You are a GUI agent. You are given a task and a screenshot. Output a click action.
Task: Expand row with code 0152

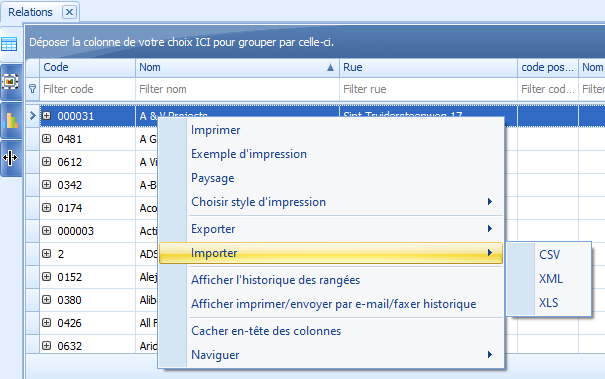(x=47, y=276)
